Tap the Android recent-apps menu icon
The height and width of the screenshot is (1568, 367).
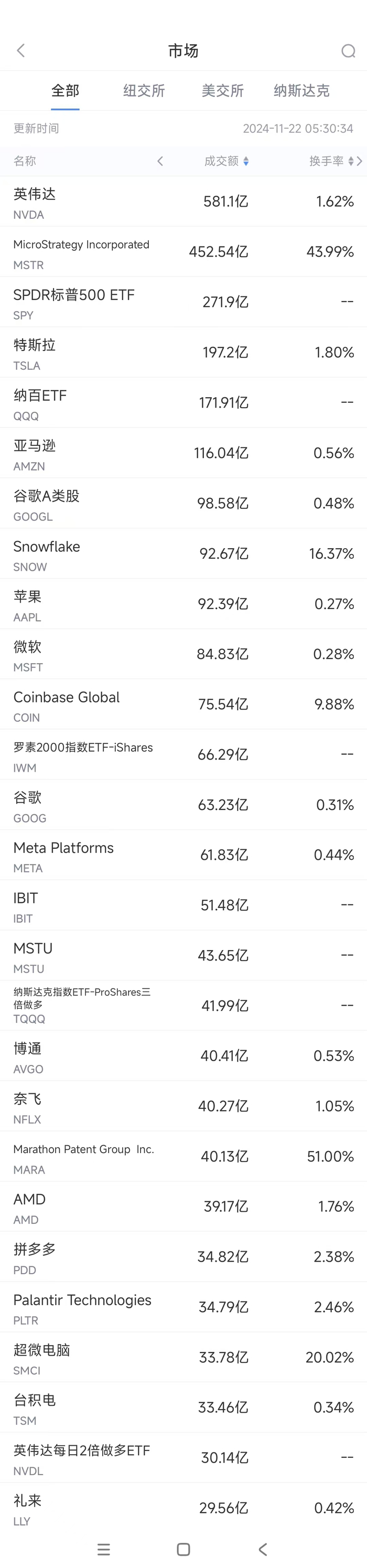point(104,1549)
